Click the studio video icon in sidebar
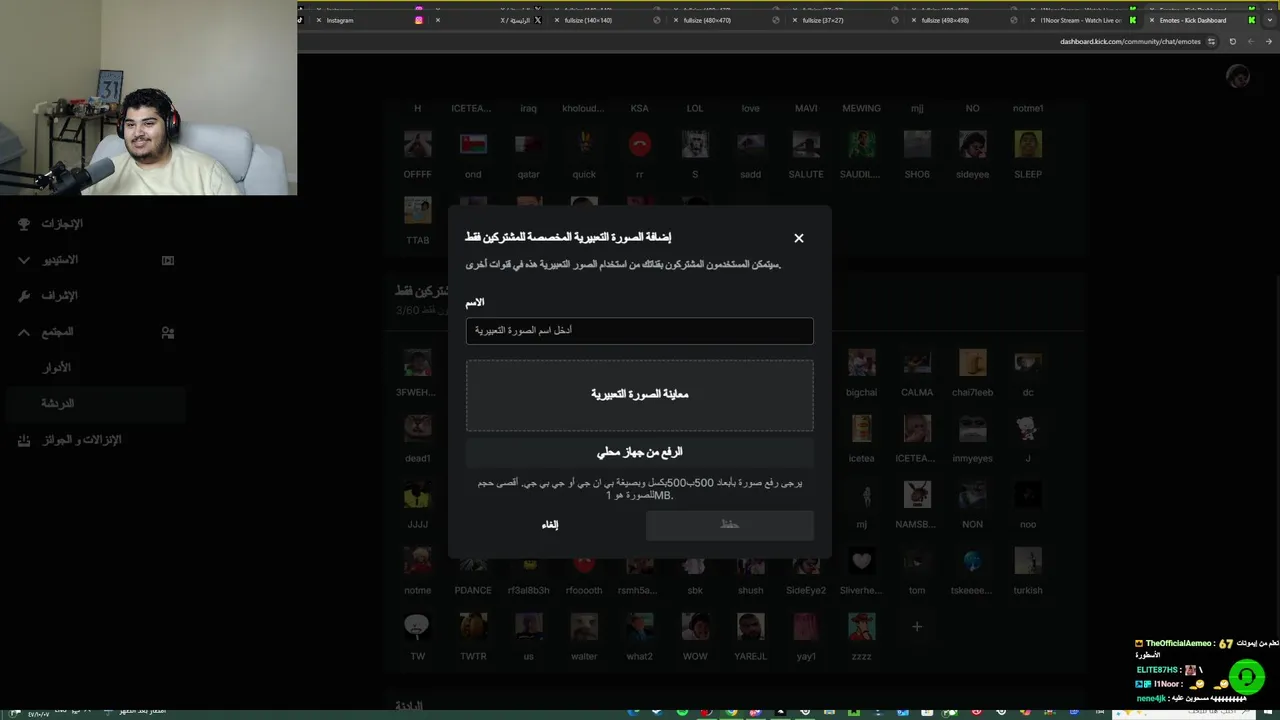This screenshot has height=720, width=1280. (168, 260)
